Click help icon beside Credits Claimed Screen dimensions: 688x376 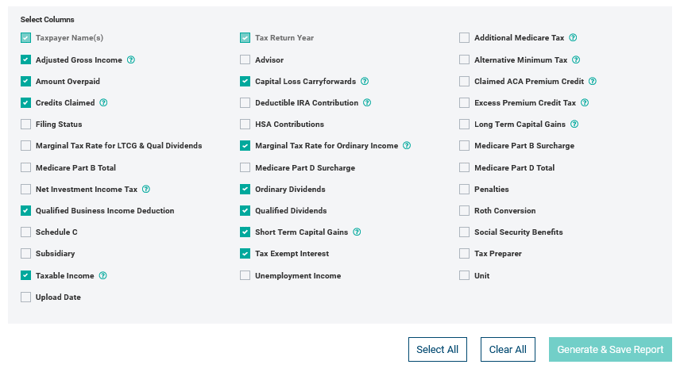pos(104,103)
